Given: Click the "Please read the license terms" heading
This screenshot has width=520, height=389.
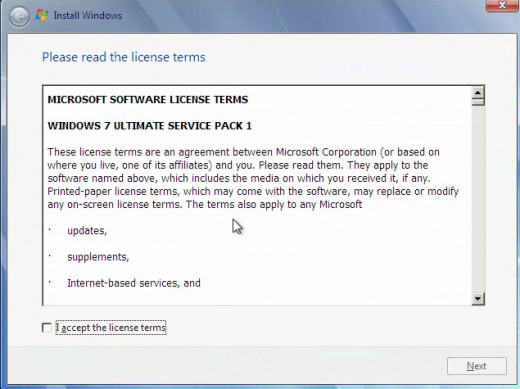Looking at the screenshot, I should [124, 57].
